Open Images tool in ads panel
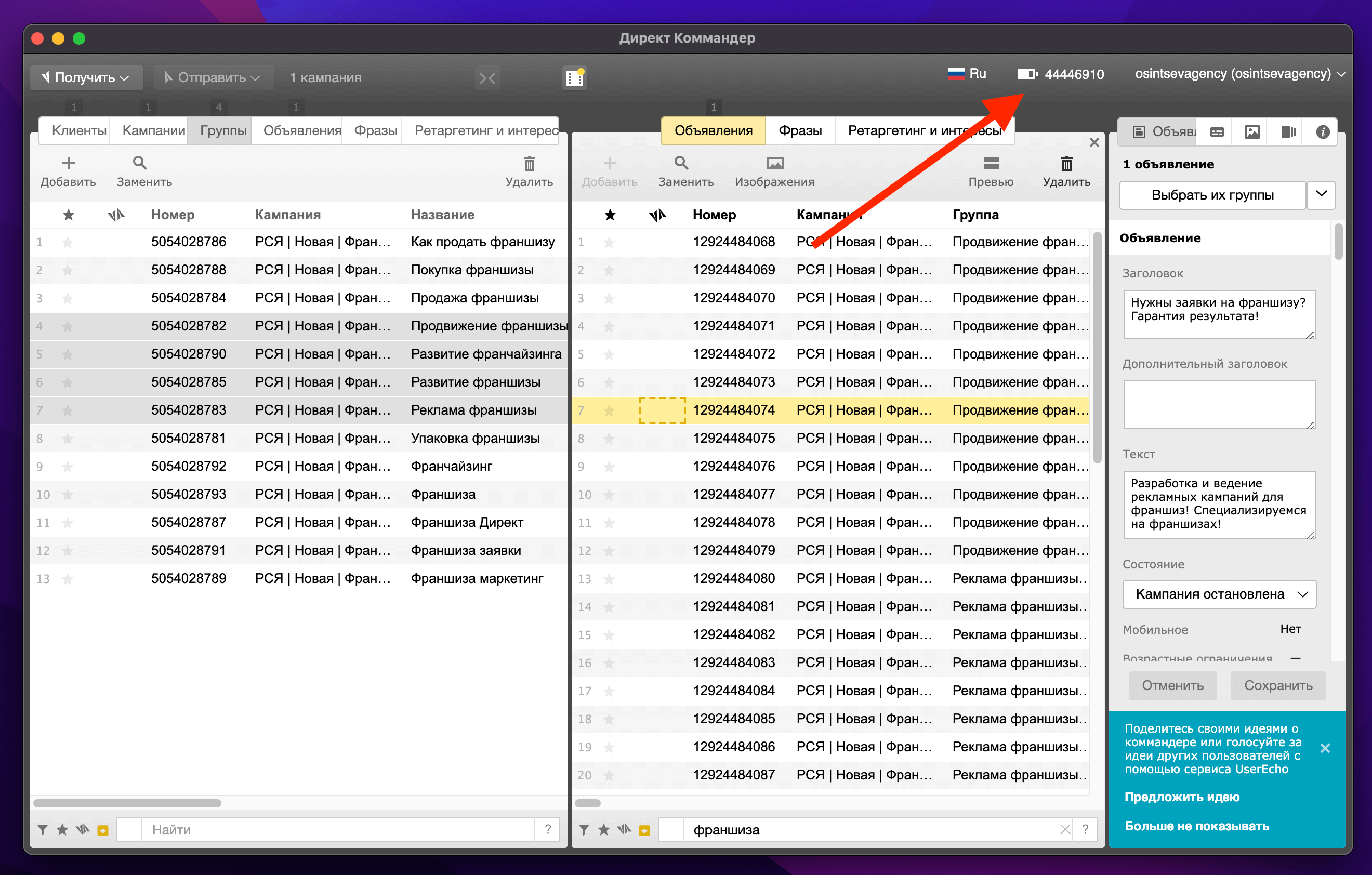This screenshot has height=875, width=1372. (775, 164)
